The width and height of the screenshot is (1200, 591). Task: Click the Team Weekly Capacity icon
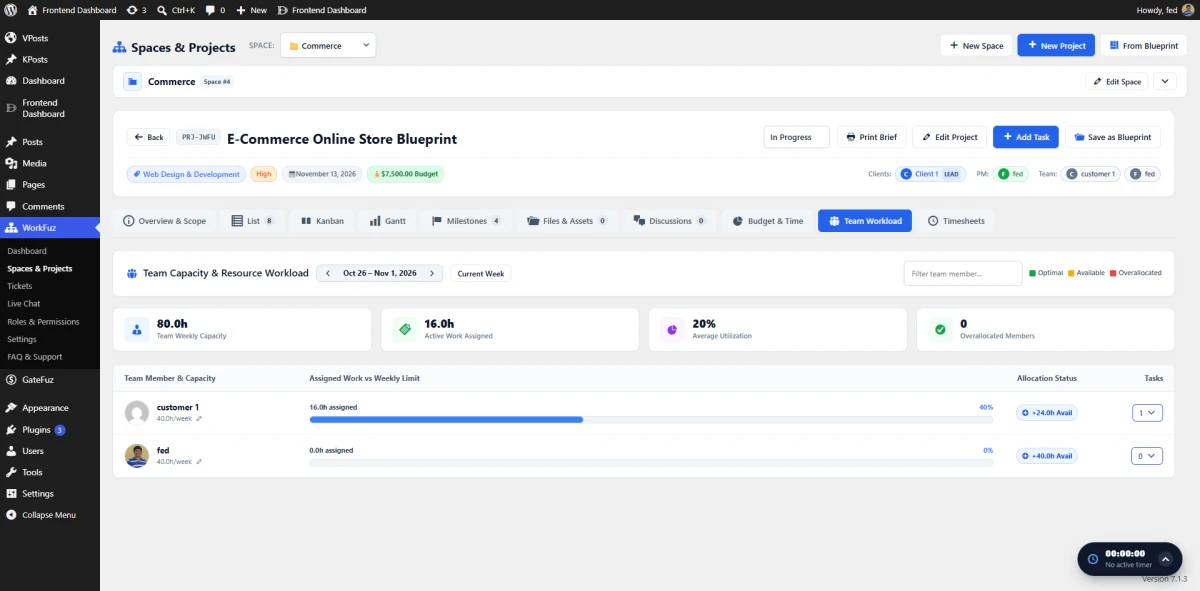click(x=135, y=329)
